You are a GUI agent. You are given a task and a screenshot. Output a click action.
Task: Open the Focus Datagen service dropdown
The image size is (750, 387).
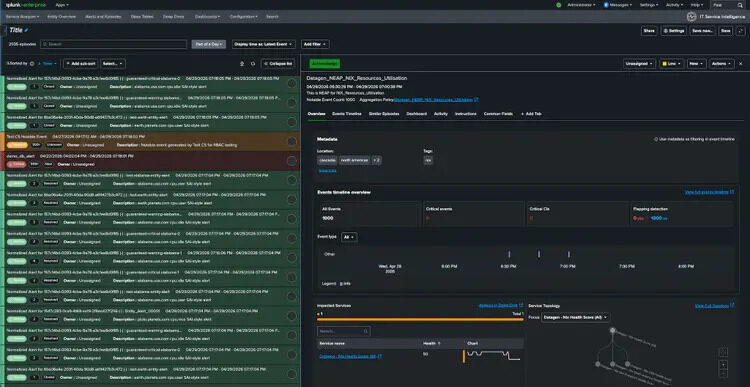[575, 317]
